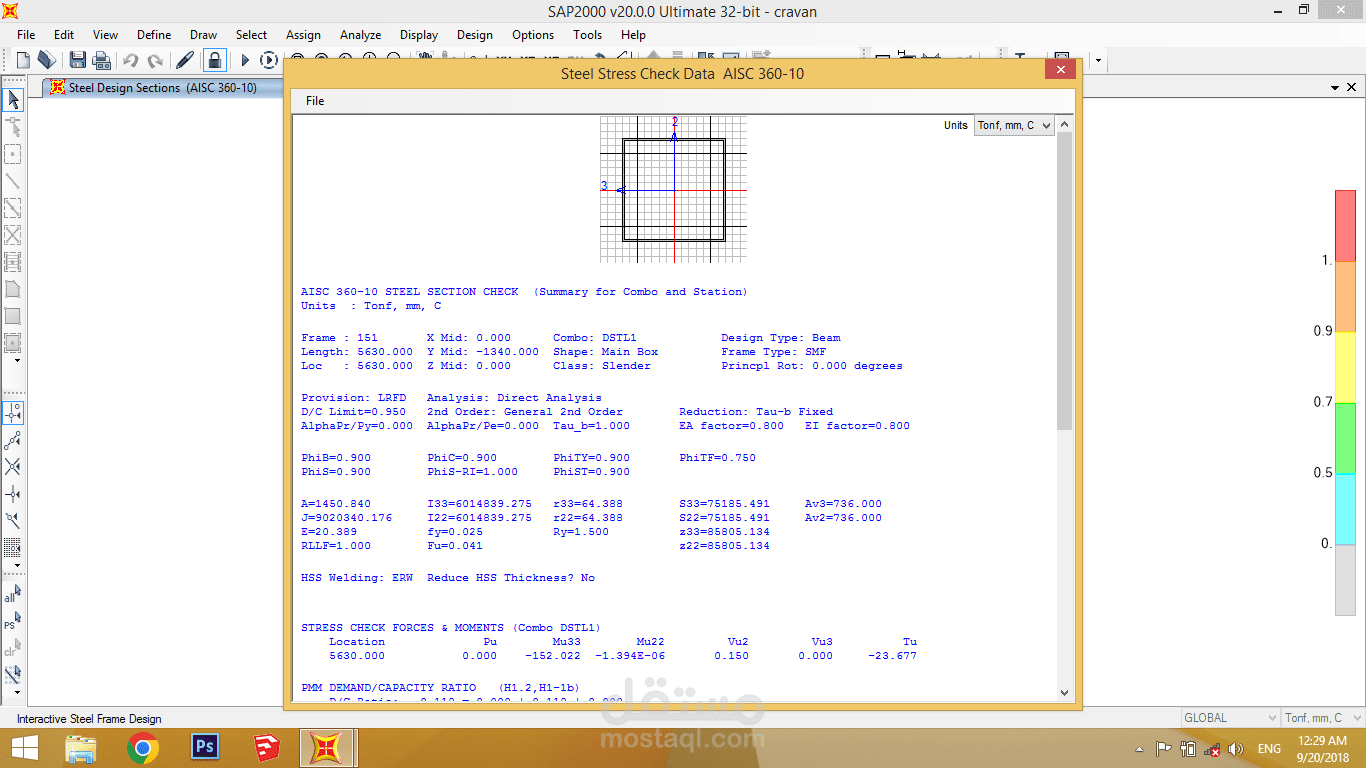Click the green segment of stress color legend
This screenshot has height=768, width=1366.
click(x=1345, y=437)
